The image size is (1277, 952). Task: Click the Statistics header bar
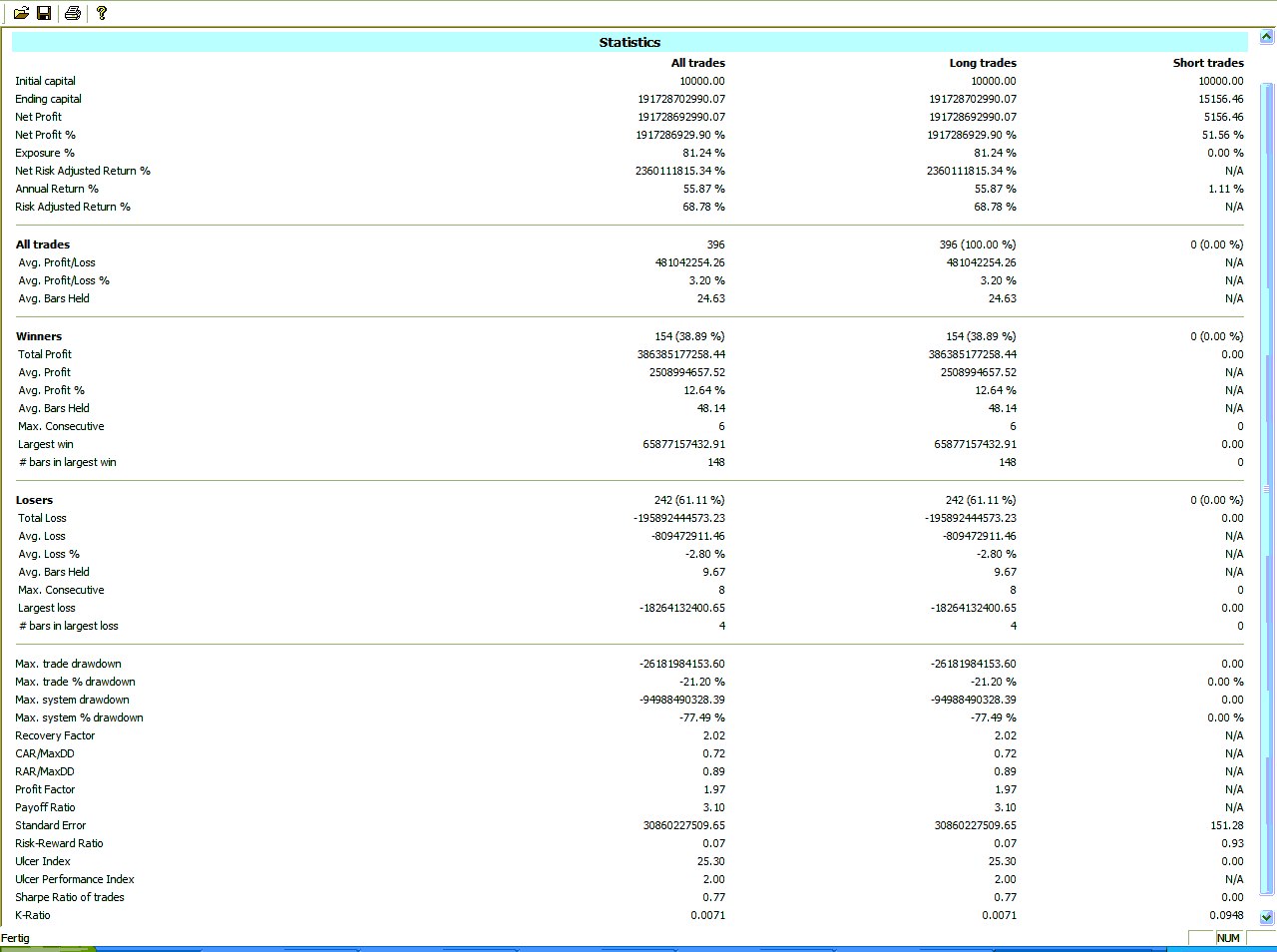(x=630, y=42)
